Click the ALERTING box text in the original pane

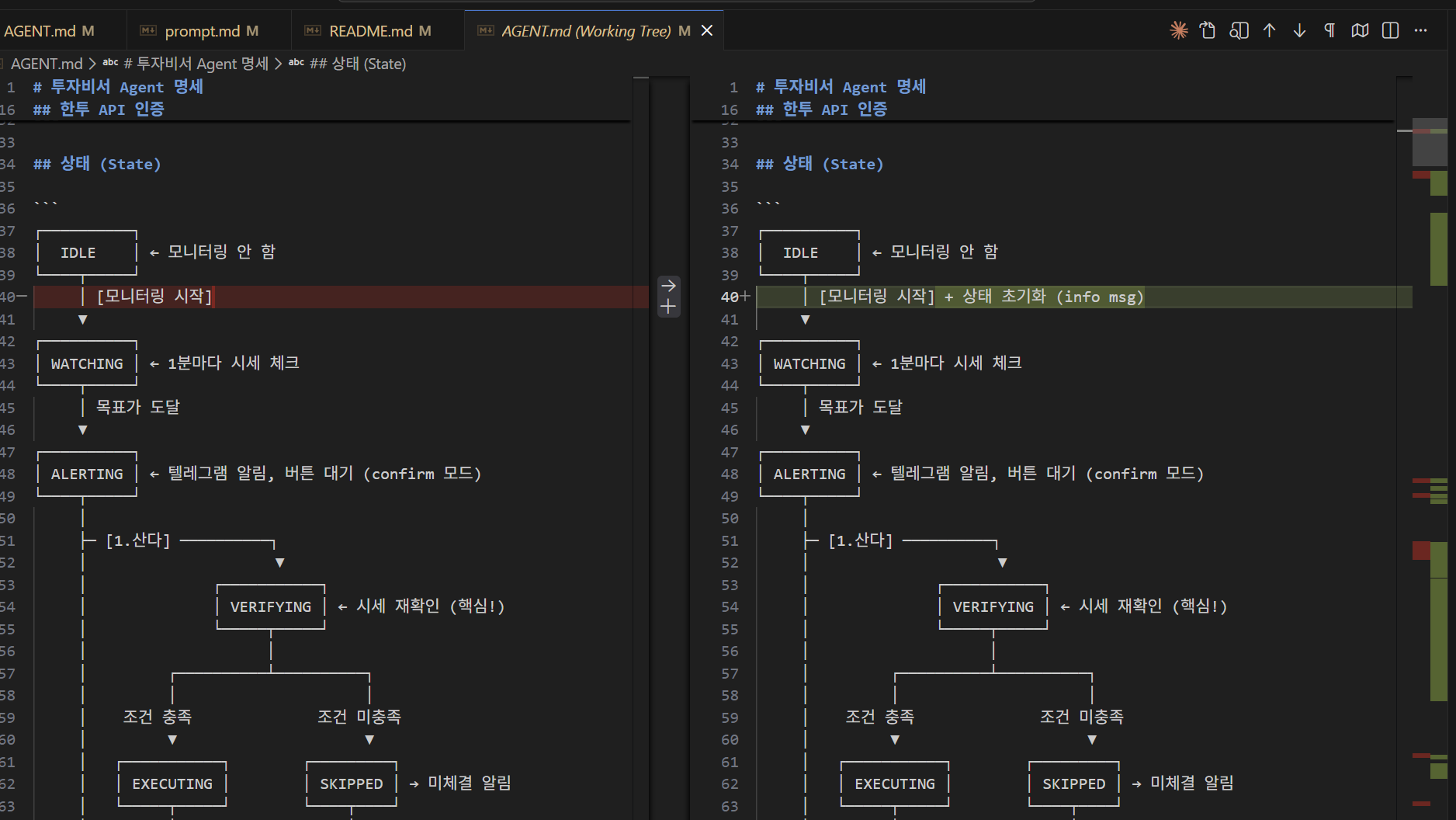point(87,474)
